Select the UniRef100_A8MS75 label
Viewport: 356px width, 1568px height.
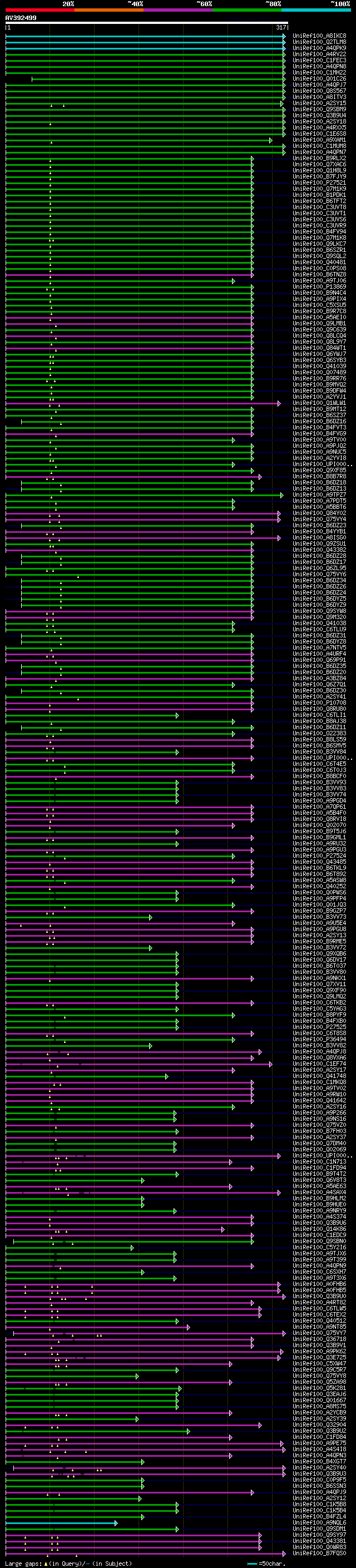click(319, 1406)
